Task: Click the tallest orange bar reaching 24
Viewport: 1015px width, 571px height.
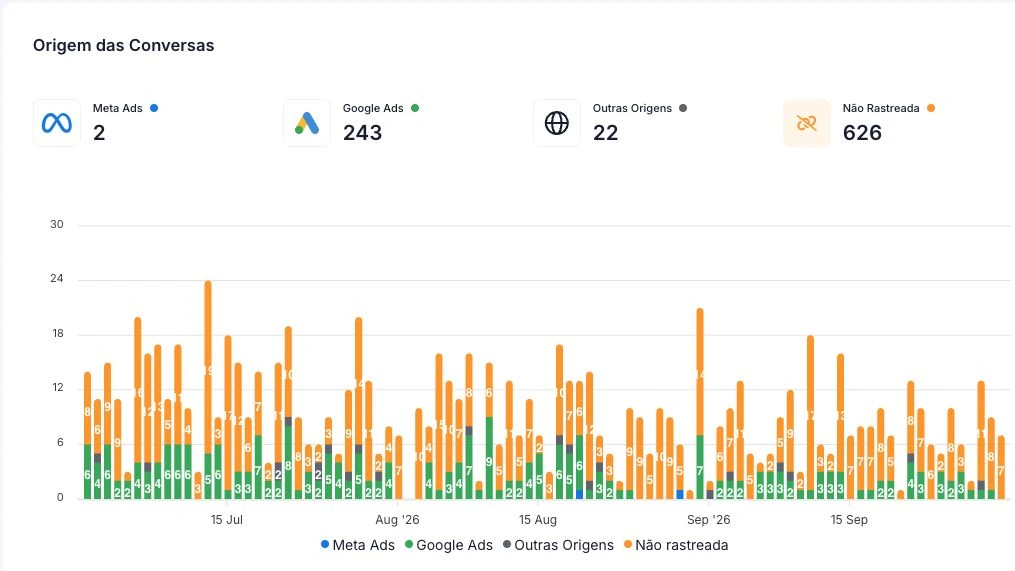Action: [208, 367]
